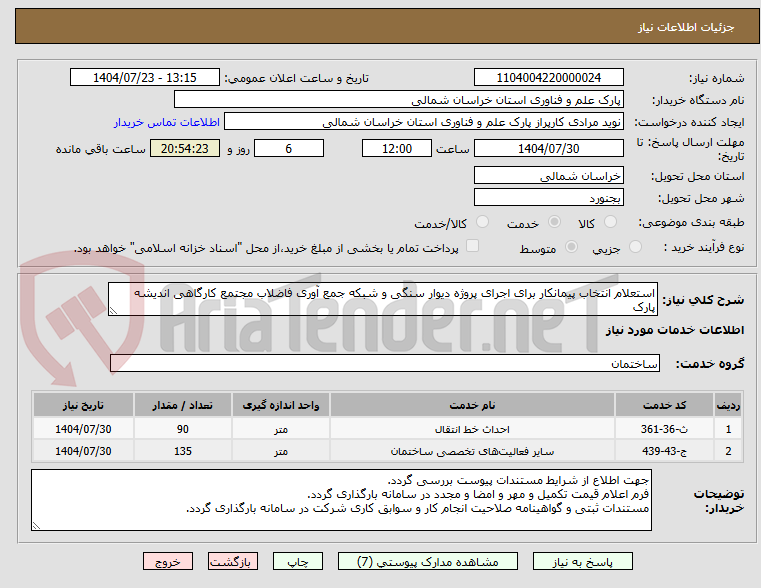This screenshot has width=761, height=588.
Task: Click date 1404/07/30 in row 2
Action: click(83, 451)
